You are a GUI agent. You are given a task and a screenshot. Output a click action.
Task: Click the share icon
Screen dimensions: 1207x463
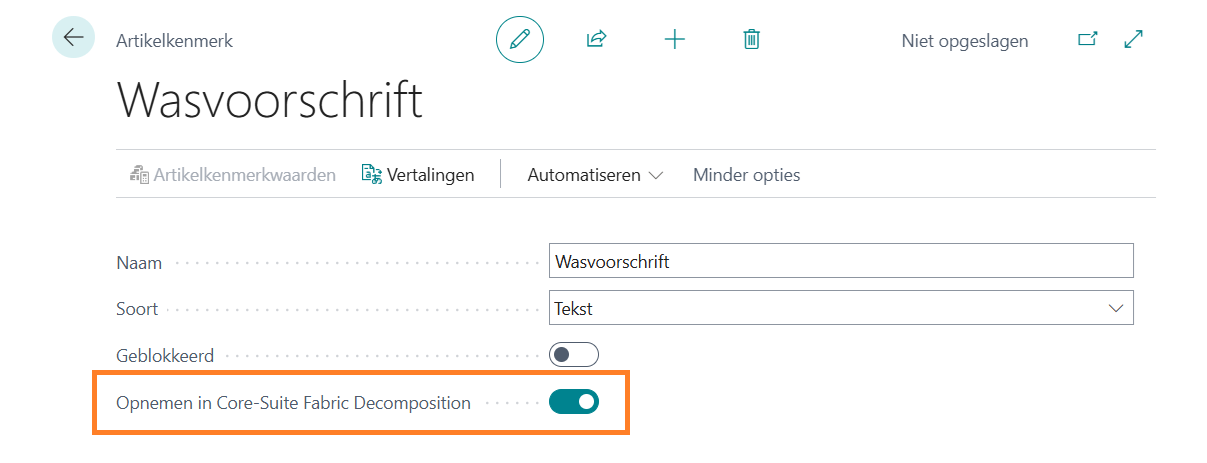coord(596,40)
